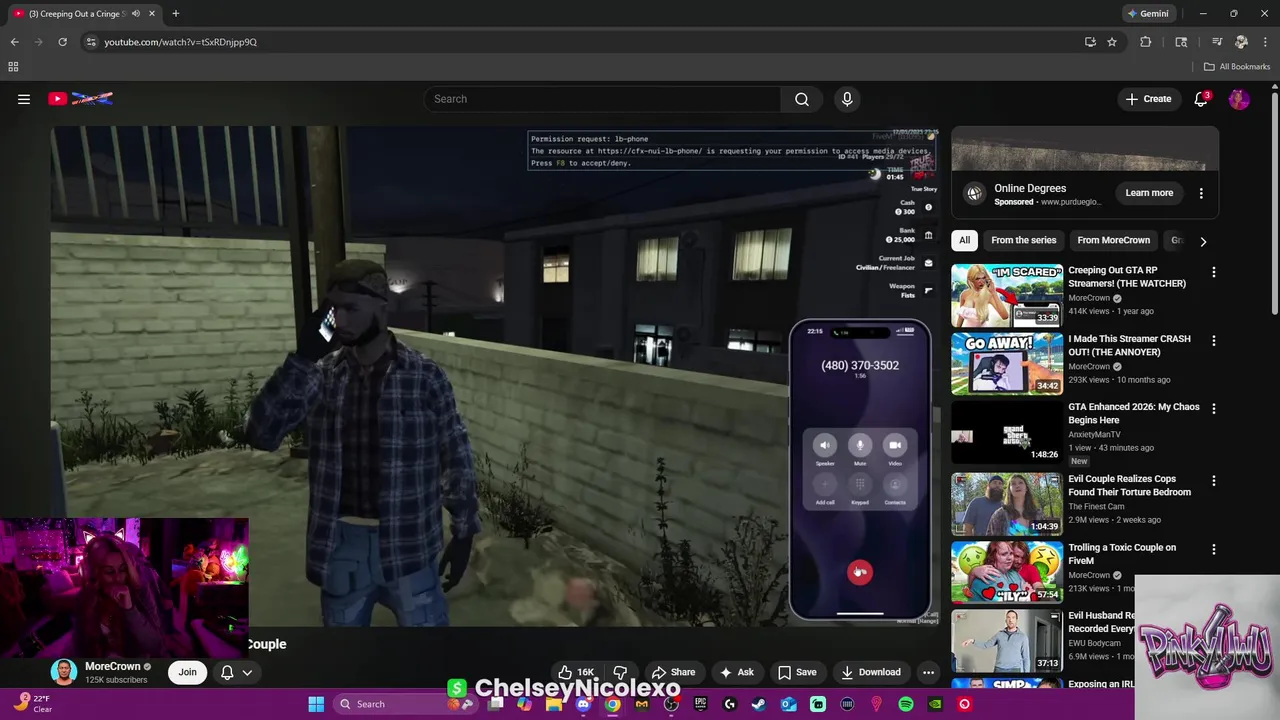Open options for GTA Enhanced 2026 video

tap(1214, 409)
